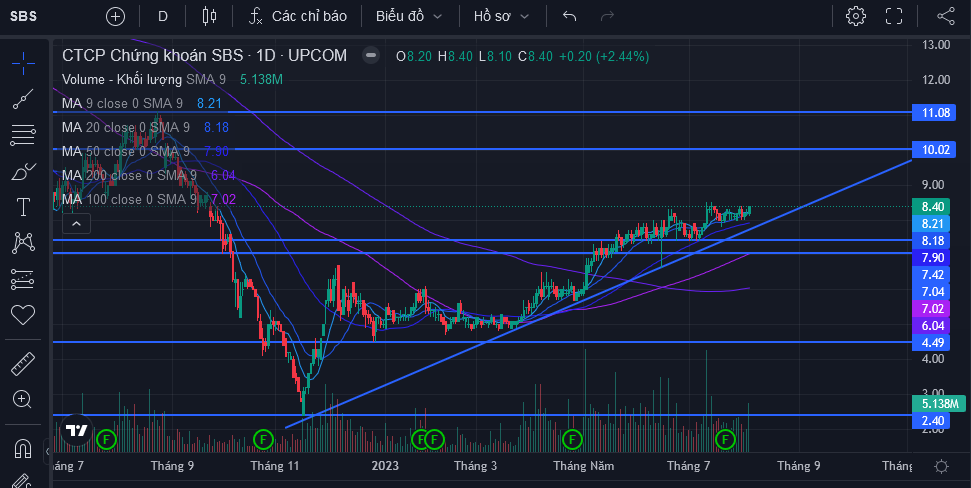Click the 2023 time axis label

click(x=385, y=466)
